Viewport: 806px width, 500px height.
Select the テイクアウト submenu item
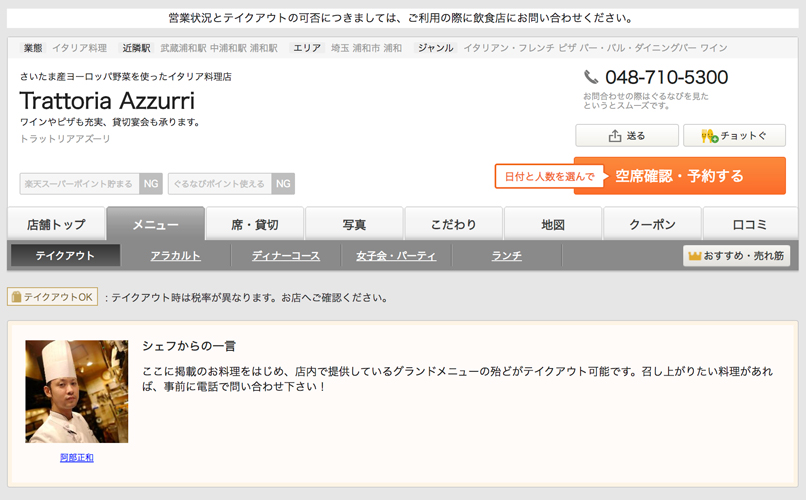point(65,255)
